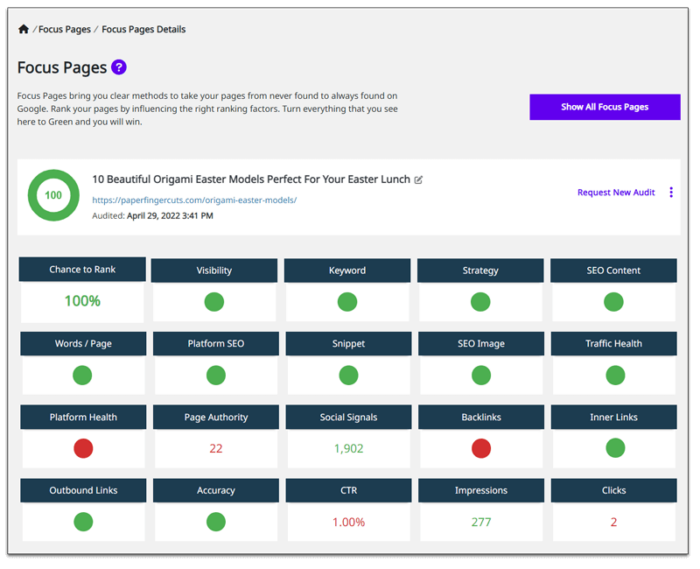Click the home icon in breadcrumb
This screenshot has height=569, width=700.
24,29
